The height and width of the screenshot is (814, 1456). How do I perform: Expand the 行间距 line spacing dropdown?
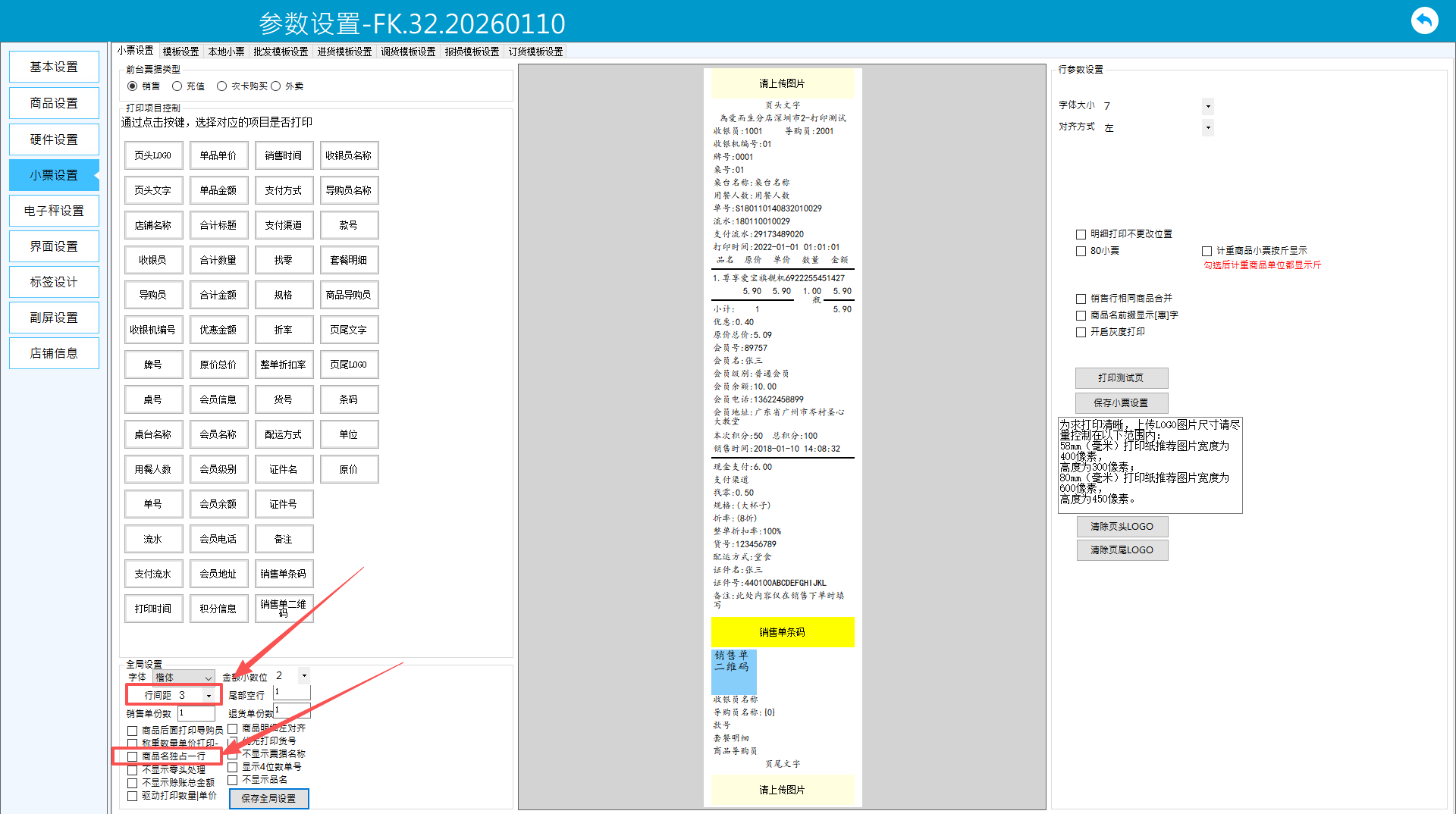tap(209, 696)
